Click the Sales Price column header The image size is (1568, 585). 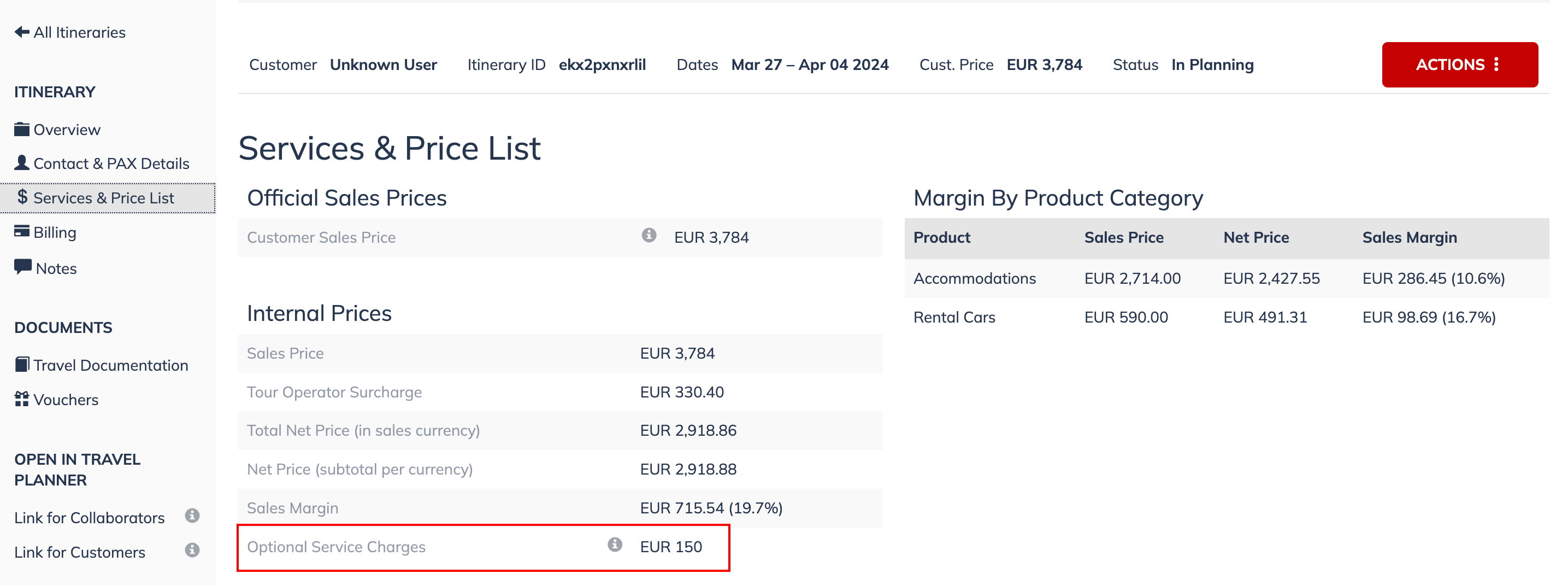click(1124, 238)
